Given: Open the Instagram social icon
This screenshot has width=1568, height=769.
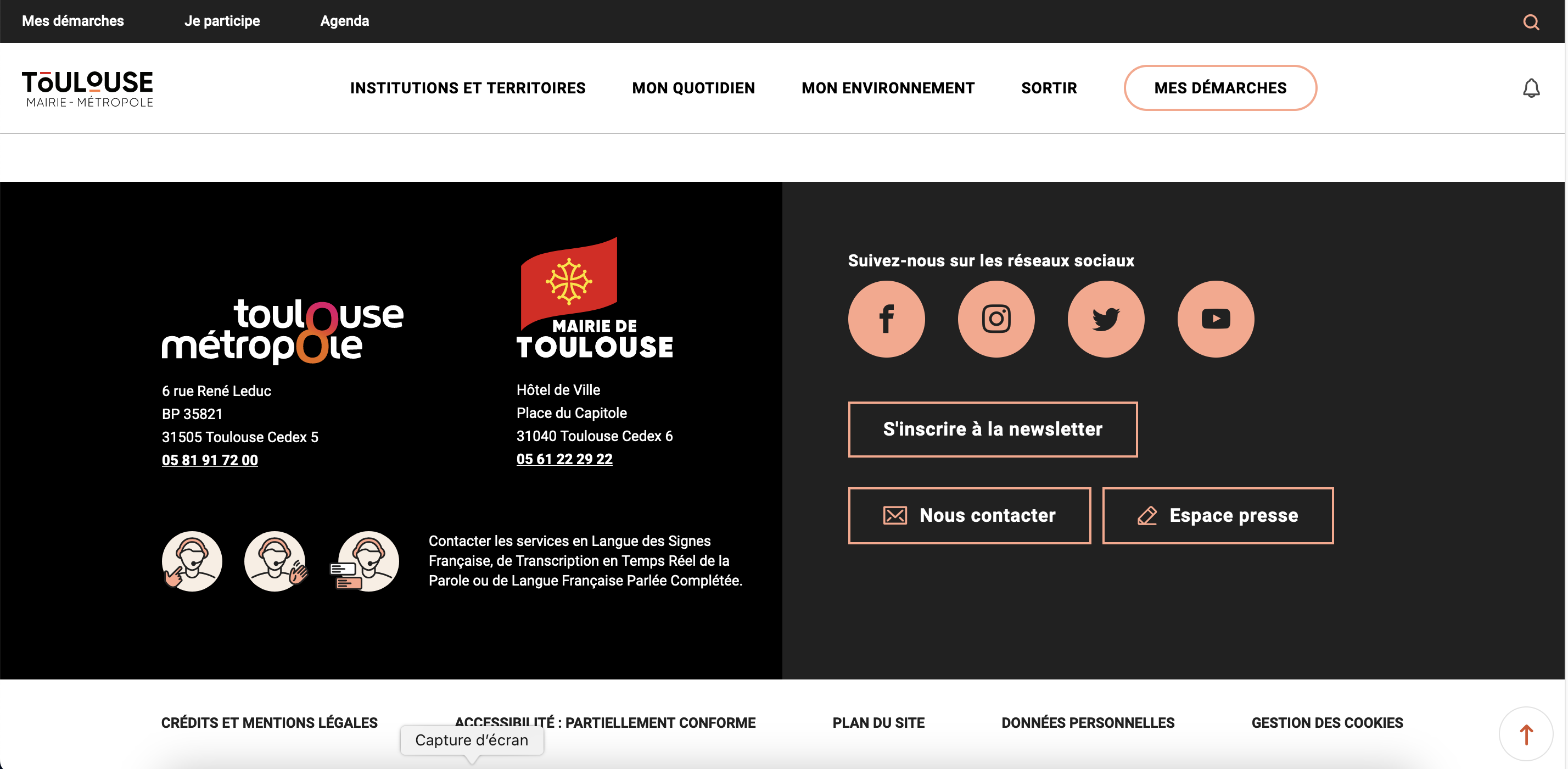Looking at the screenshot, I should 996,319.
